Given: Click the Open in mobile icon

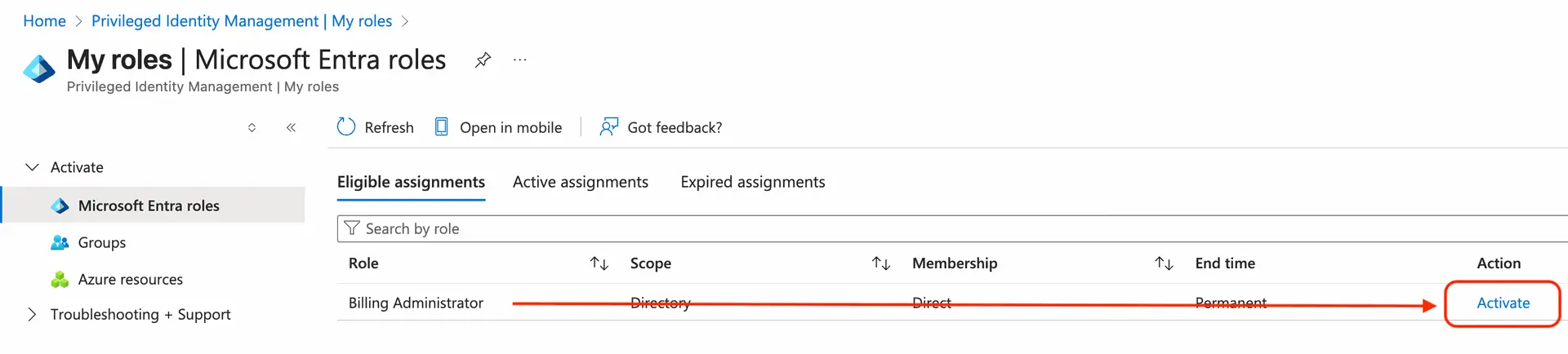Looking at the screenshot, I should click(441, 126).
